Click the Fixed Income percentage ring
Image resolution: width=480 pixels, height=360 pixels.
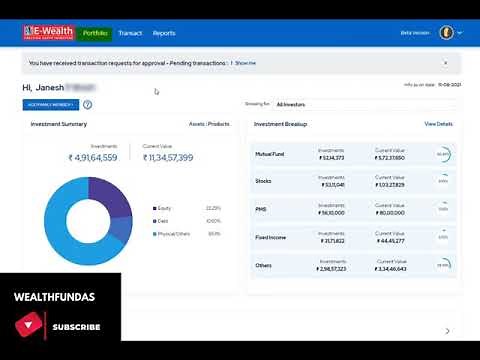point(443,237)
